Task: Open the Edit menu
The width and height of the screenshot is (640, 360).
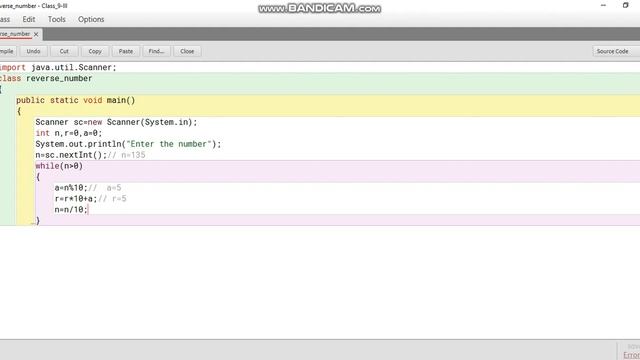Action: pos(29,19)
